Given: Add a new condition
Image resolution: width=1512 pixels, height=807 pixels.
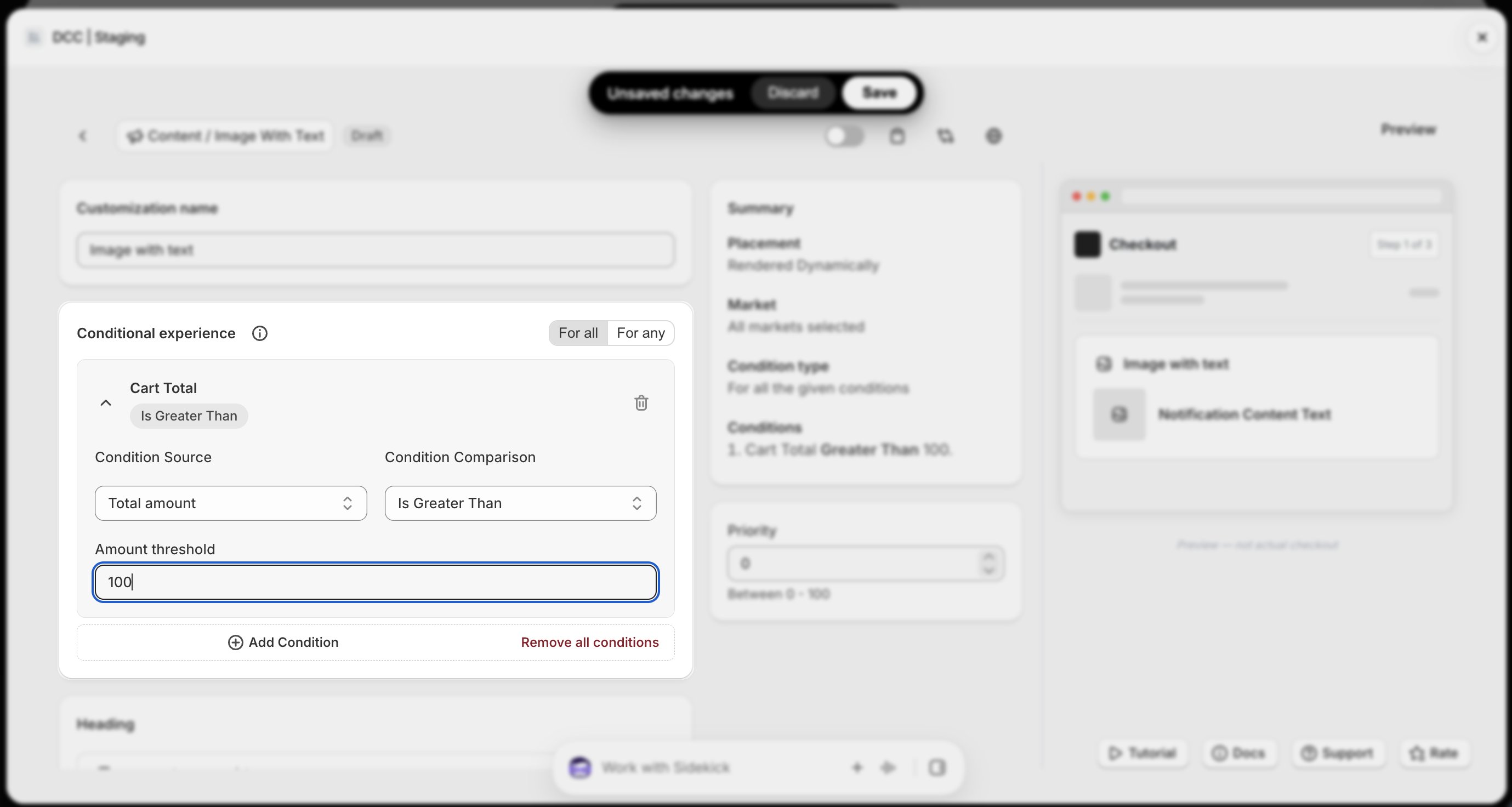Looking at the screenshot, I should 283,642.
